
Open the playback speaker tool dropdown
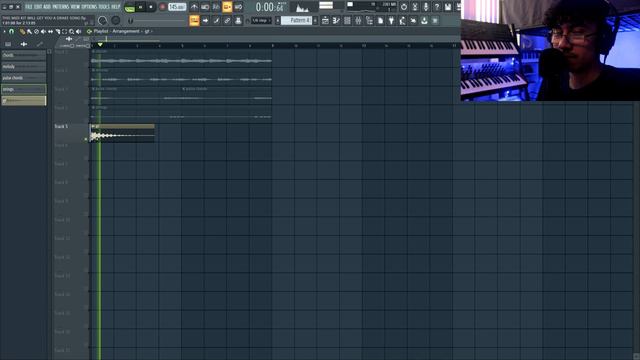79,31
